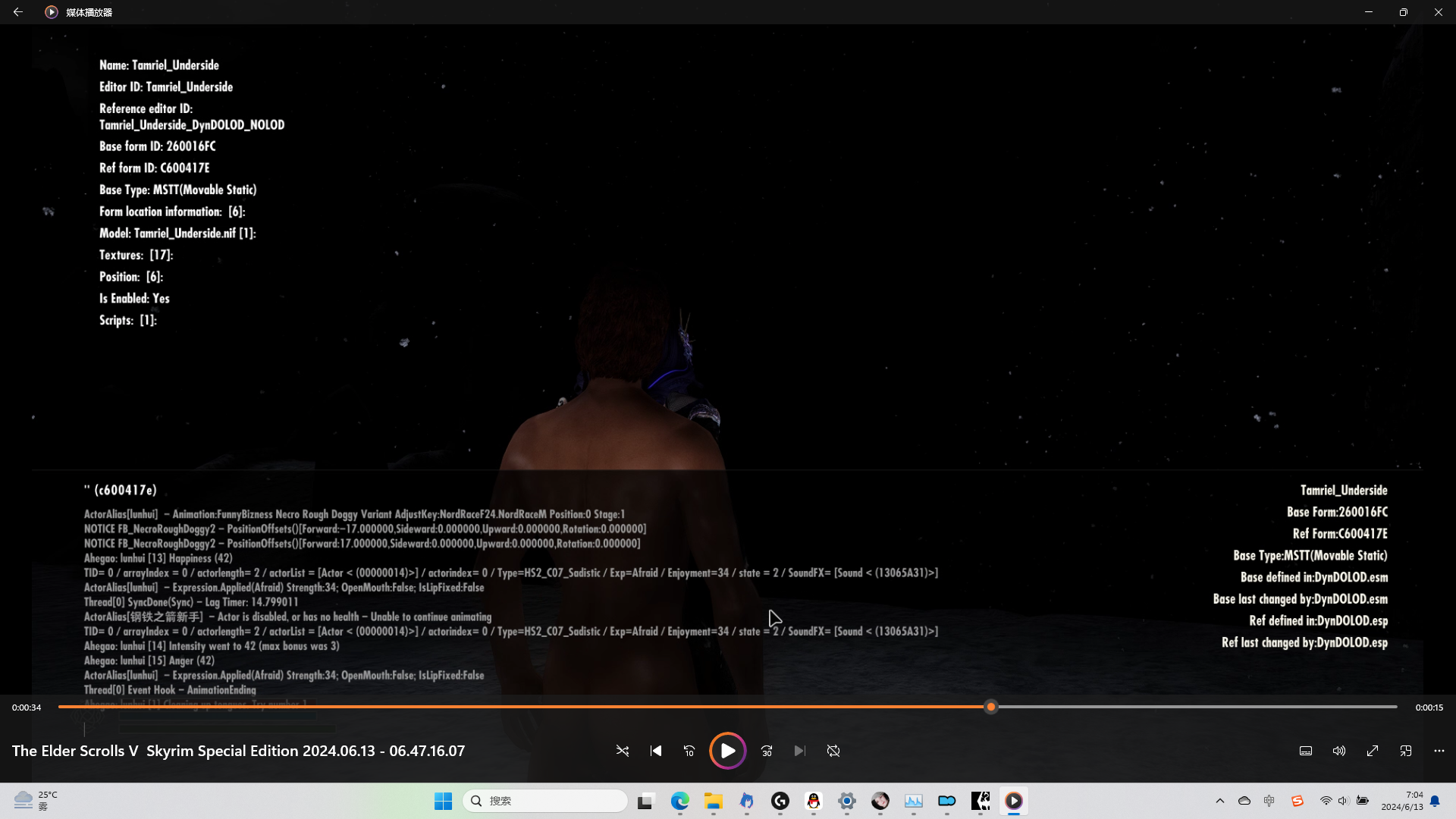Open the clock and calendar flyout
Viewport: 1456px width, 819px height.
(x=1402, y=801)
